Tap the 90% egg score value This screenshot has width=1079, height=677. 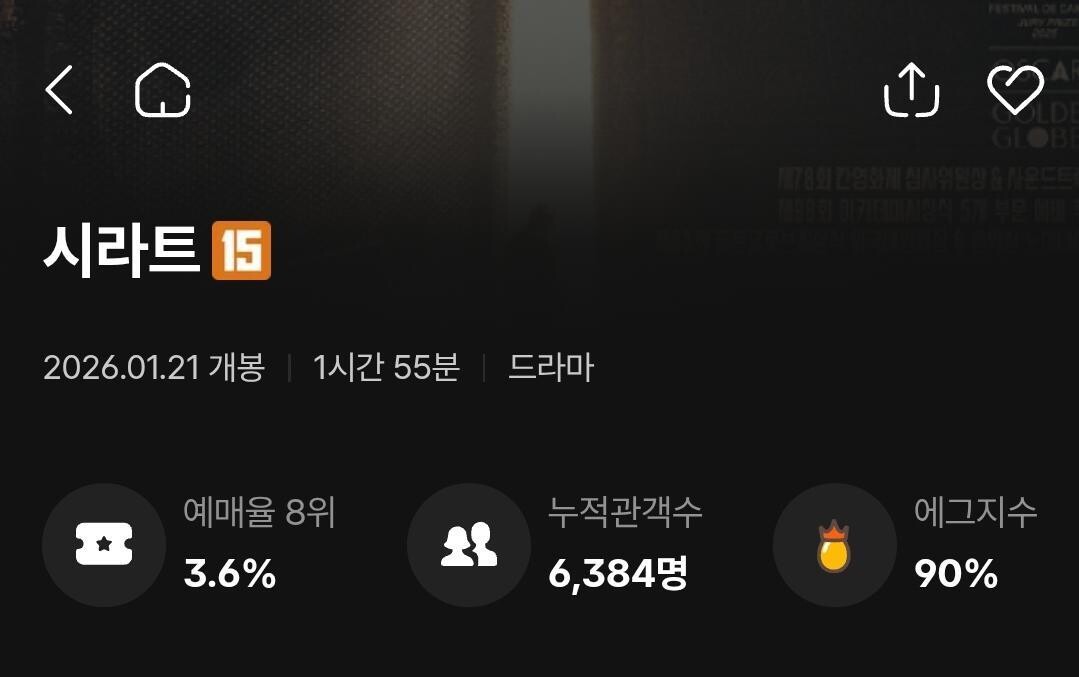point(956,573)
